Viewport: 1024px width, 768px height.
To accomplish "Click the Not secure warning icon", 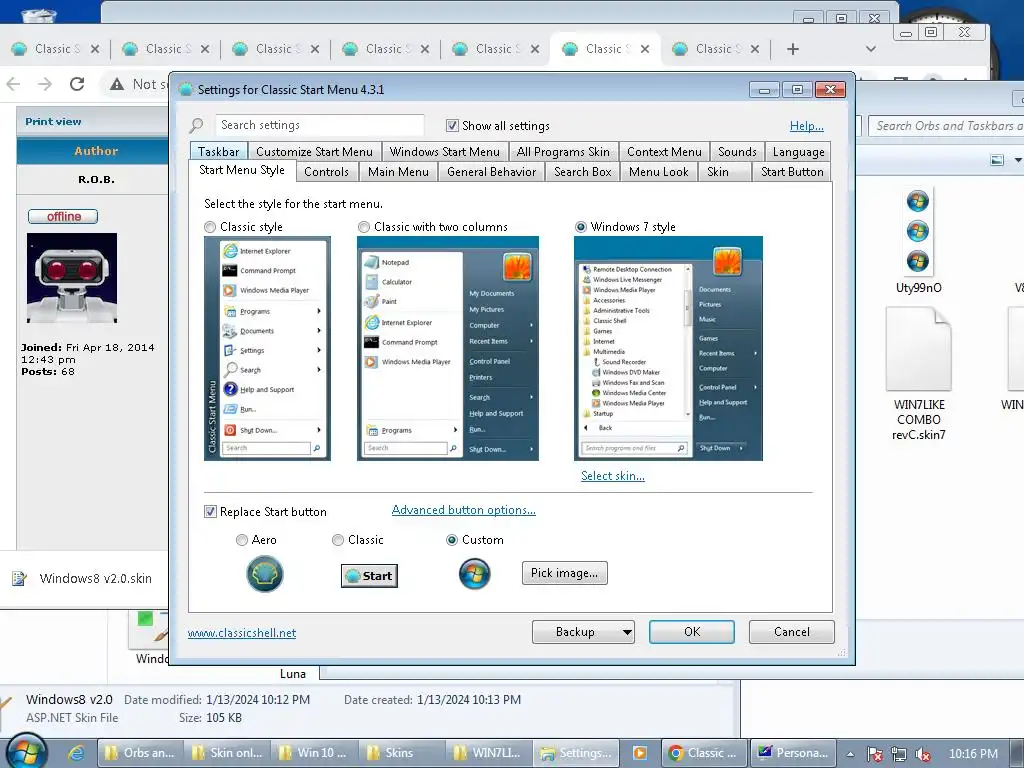I will (117, 84).
